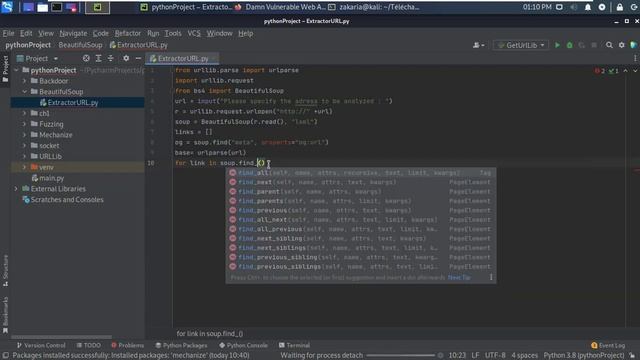640x360 pixels.
Task: Expand all in Project panel
Action: (98, 58)
